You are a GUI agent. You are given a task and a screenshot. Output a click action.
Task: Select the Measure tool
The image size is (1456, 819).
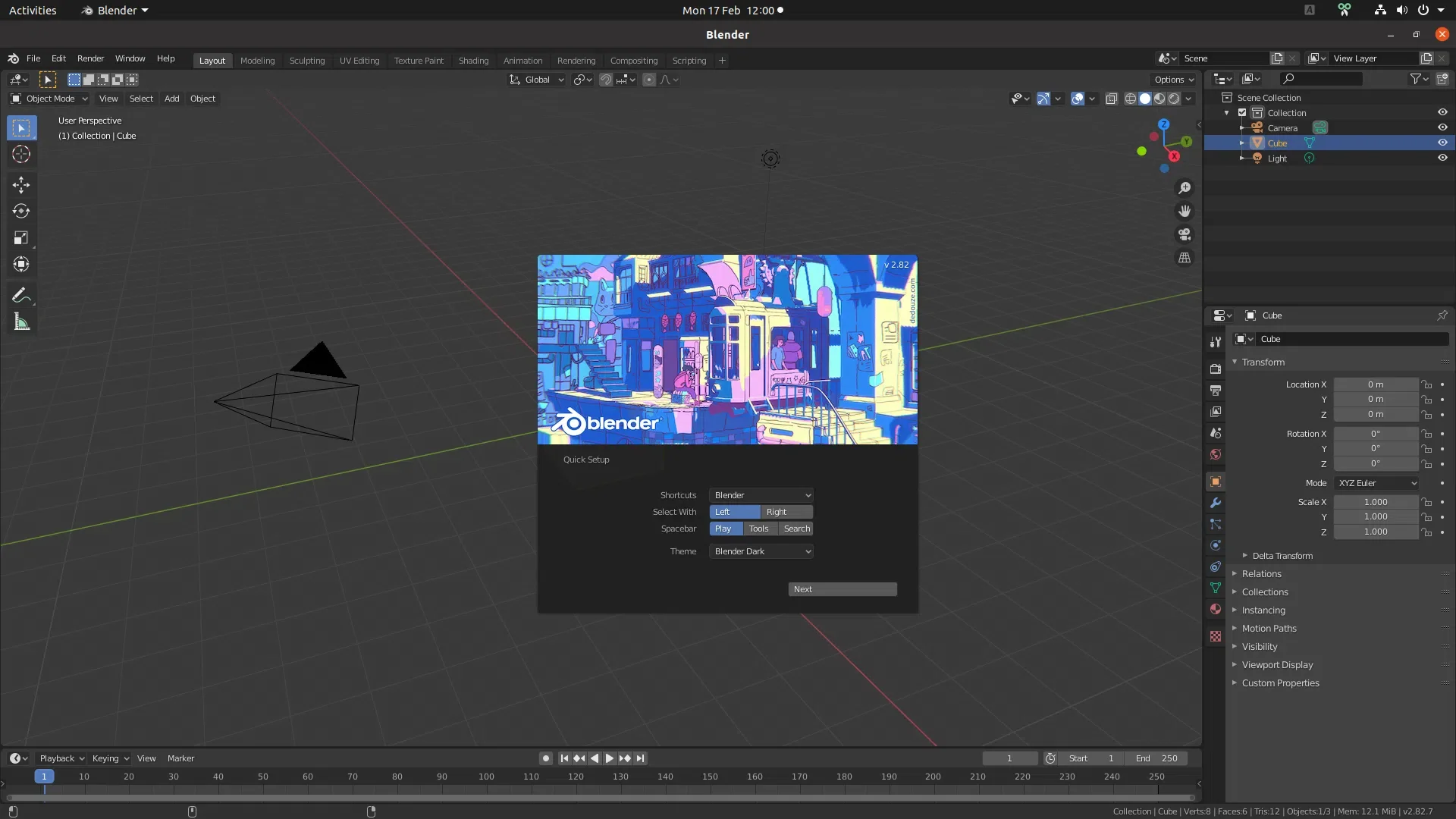coord(21,322)
